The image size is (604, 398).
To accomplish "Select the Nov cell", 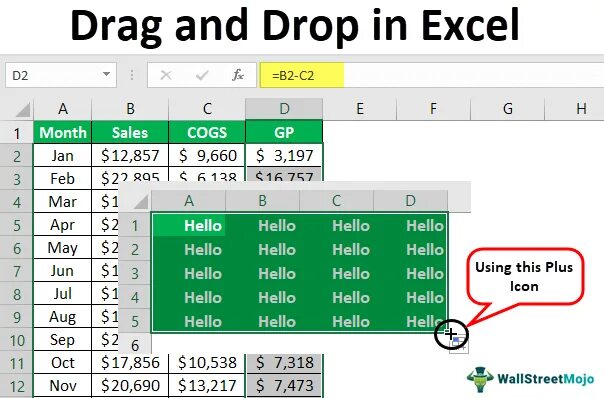I will pyautogui.click(x=63, y=386).
